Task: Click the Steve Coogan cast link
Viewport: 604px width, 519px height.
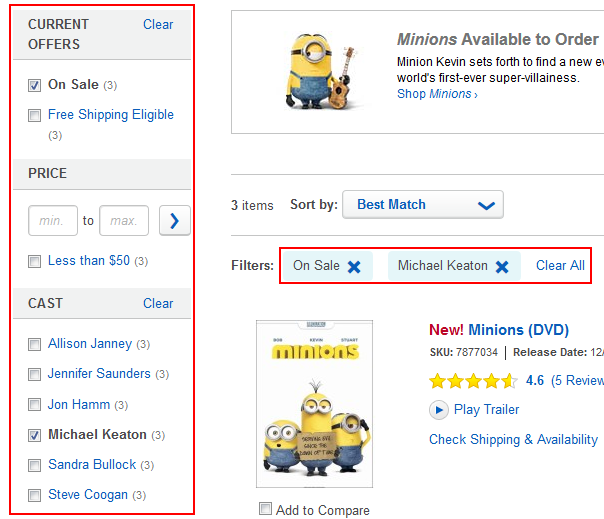Action: click(x=88, y=495)
